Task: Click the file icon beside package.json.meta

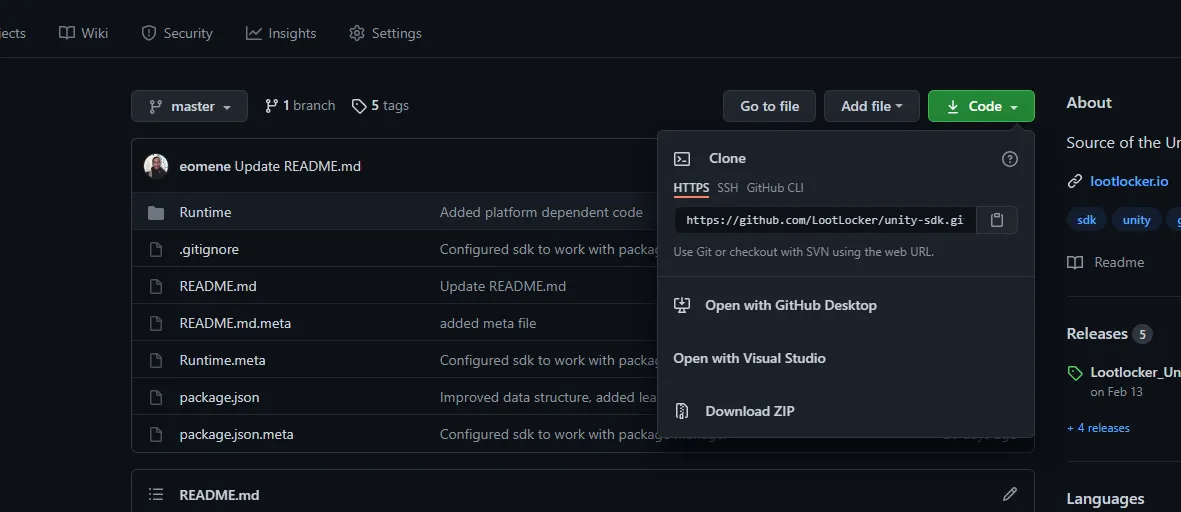Action: pos(156,434)
